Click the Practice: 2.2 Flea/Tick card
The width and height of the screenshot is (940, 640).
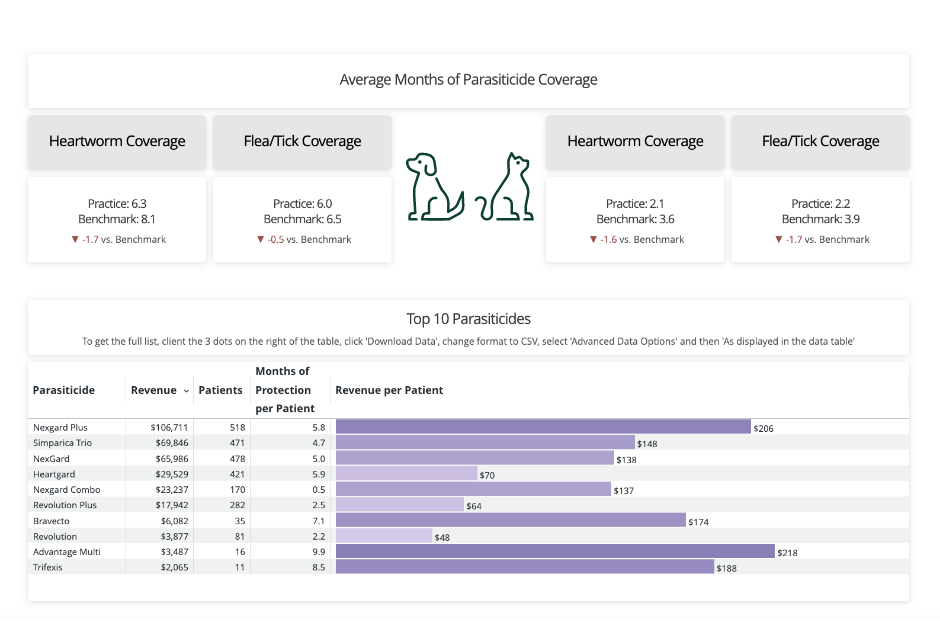(820, 220)
